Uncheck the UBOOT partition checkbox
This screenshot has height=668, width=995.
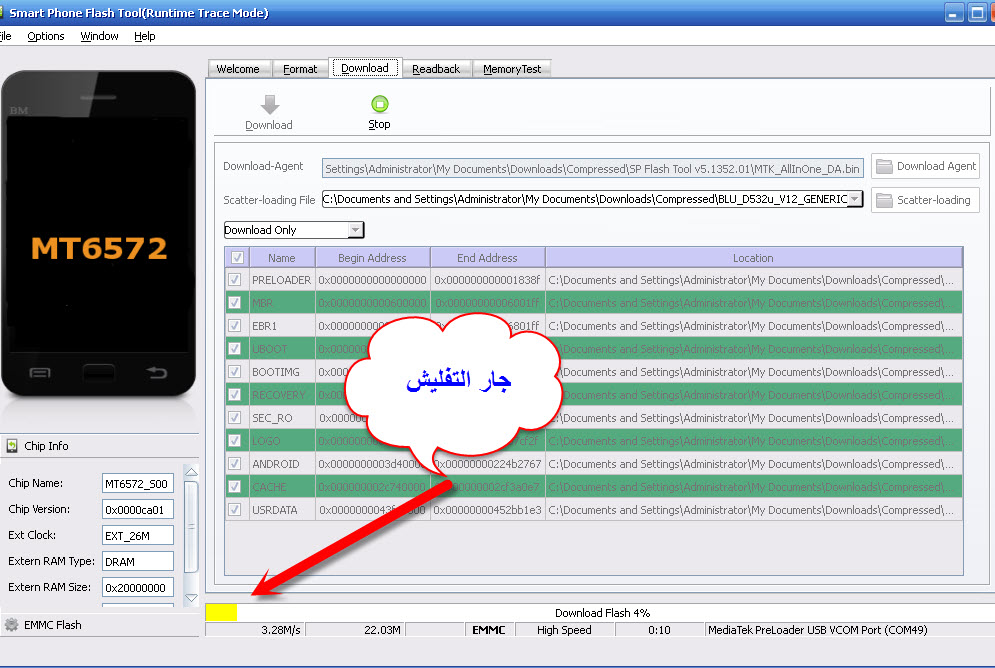click(x=235, y=349)
